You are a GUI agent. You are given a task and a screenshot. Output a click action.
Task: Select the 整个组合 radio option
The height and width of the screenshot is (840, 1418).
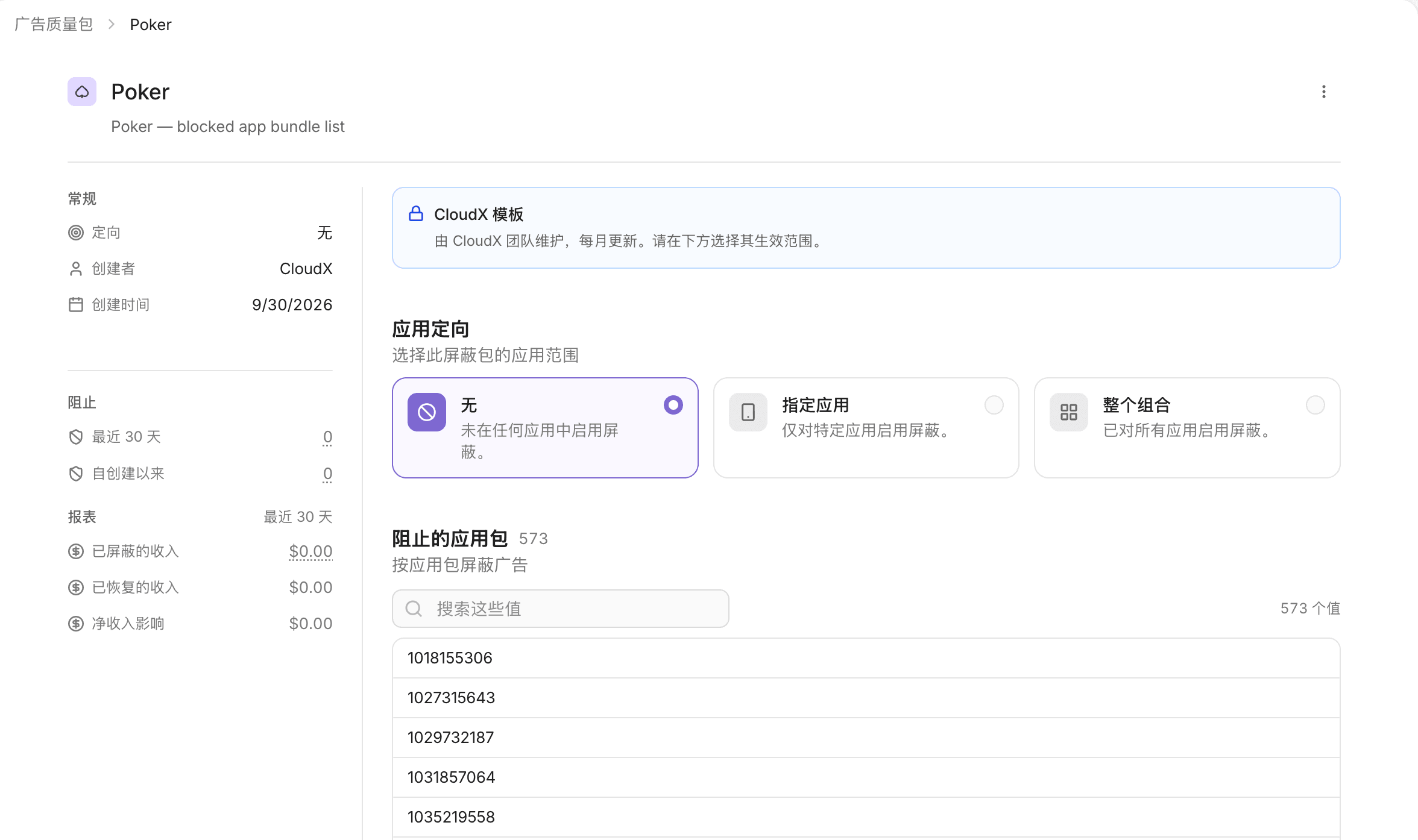click(x=1316, y=405)
